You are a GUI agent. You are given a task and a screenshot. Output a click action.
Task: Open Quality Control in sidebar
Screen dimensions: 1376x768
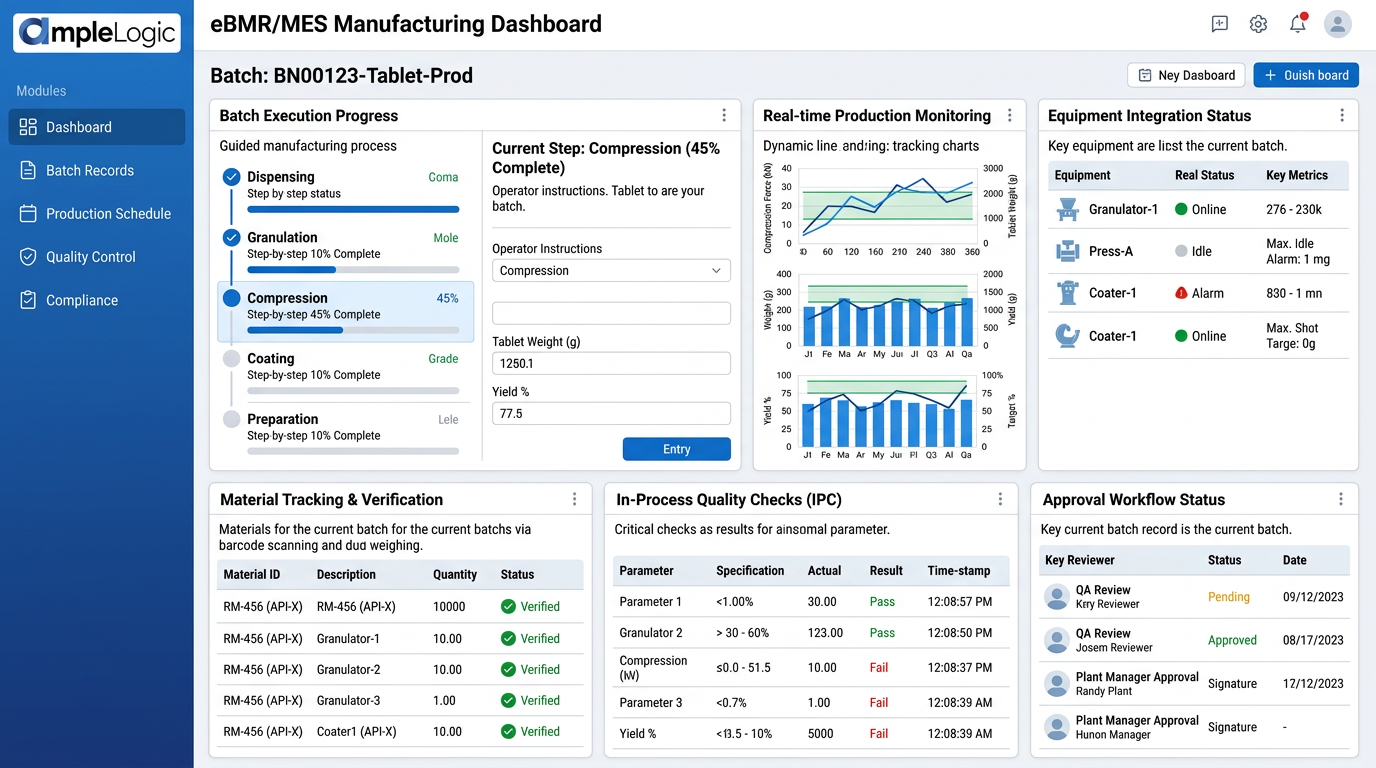(90, 257)
